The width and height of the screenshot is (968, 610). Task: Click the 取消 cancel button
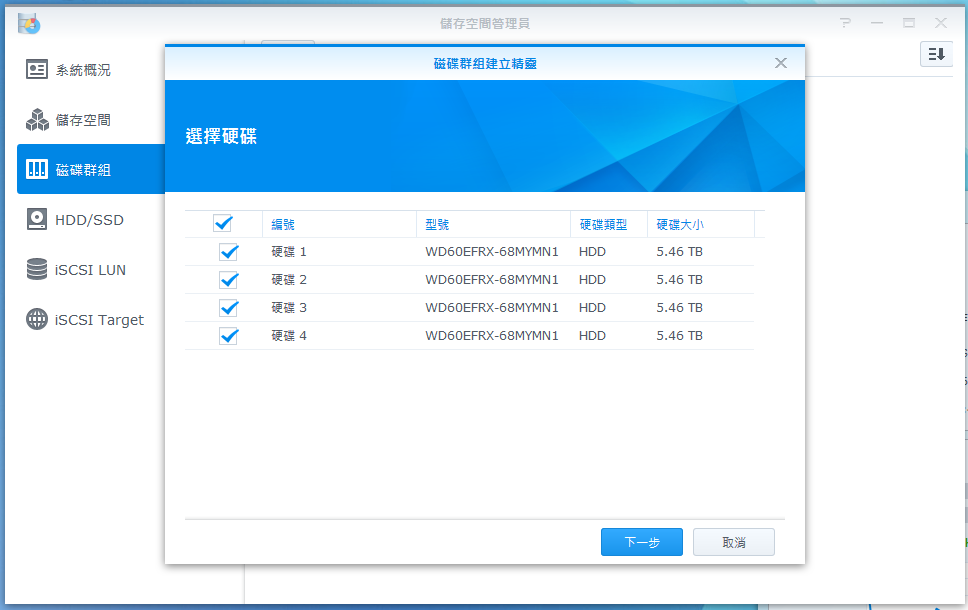733,542
